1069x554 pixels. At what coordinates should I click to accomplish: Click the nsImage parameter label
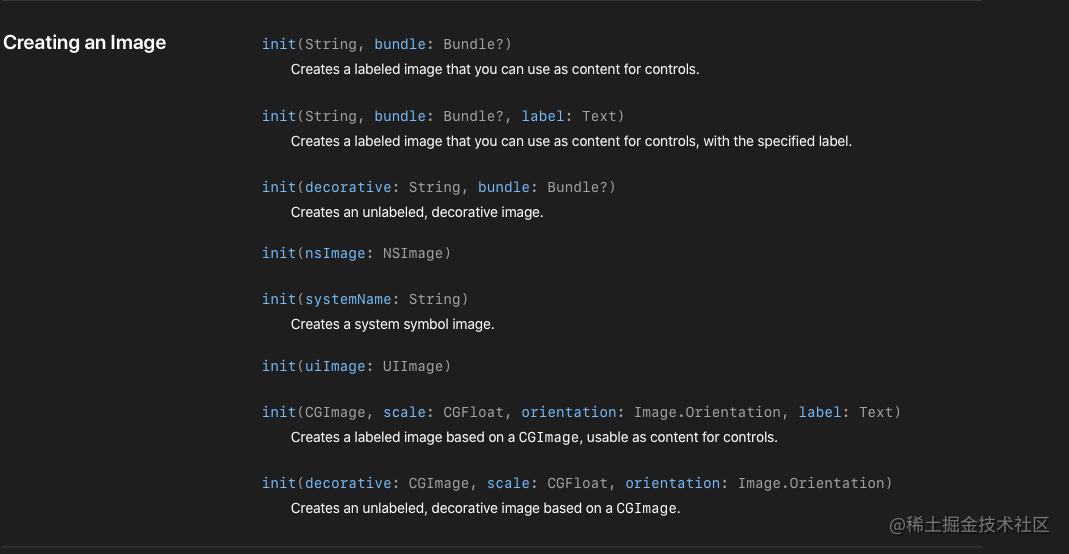pyautogui.click(x=335, y=253)
